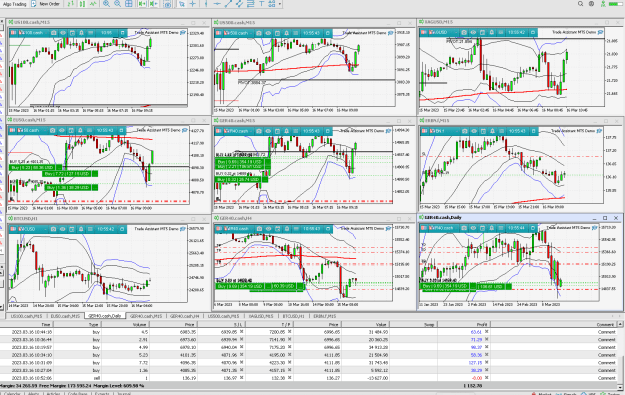Select the sell 136.19 trade row
Image resolution: width=625 pixels, height=395 pixels.
[x=309, y=378]
